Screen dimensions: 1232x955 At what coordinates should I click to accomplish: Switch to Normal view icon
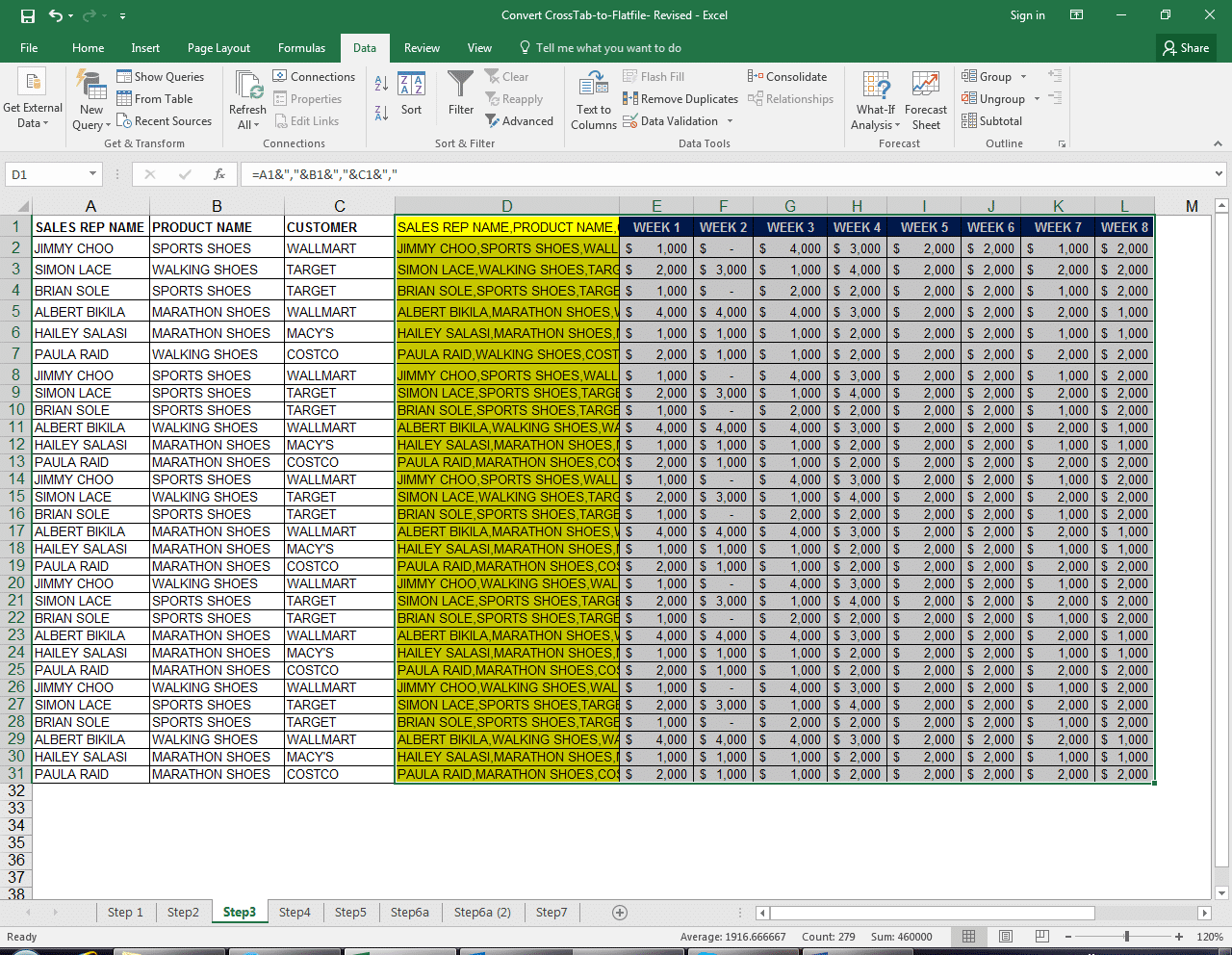[x=969, y=937]
